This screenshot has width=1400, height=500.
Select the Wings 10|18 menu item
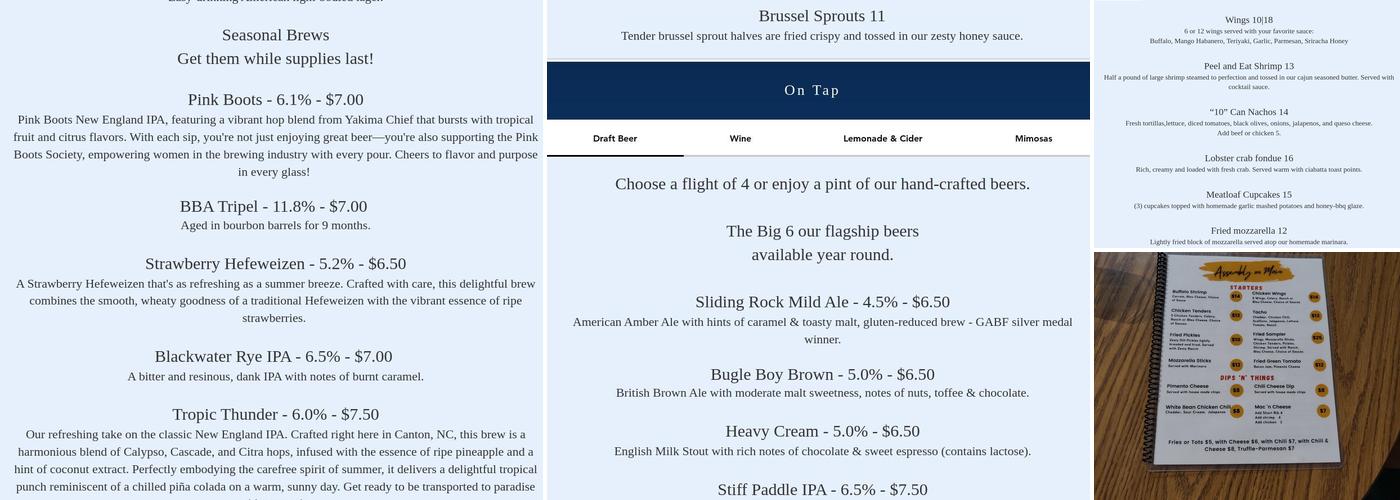(1248, 20)
